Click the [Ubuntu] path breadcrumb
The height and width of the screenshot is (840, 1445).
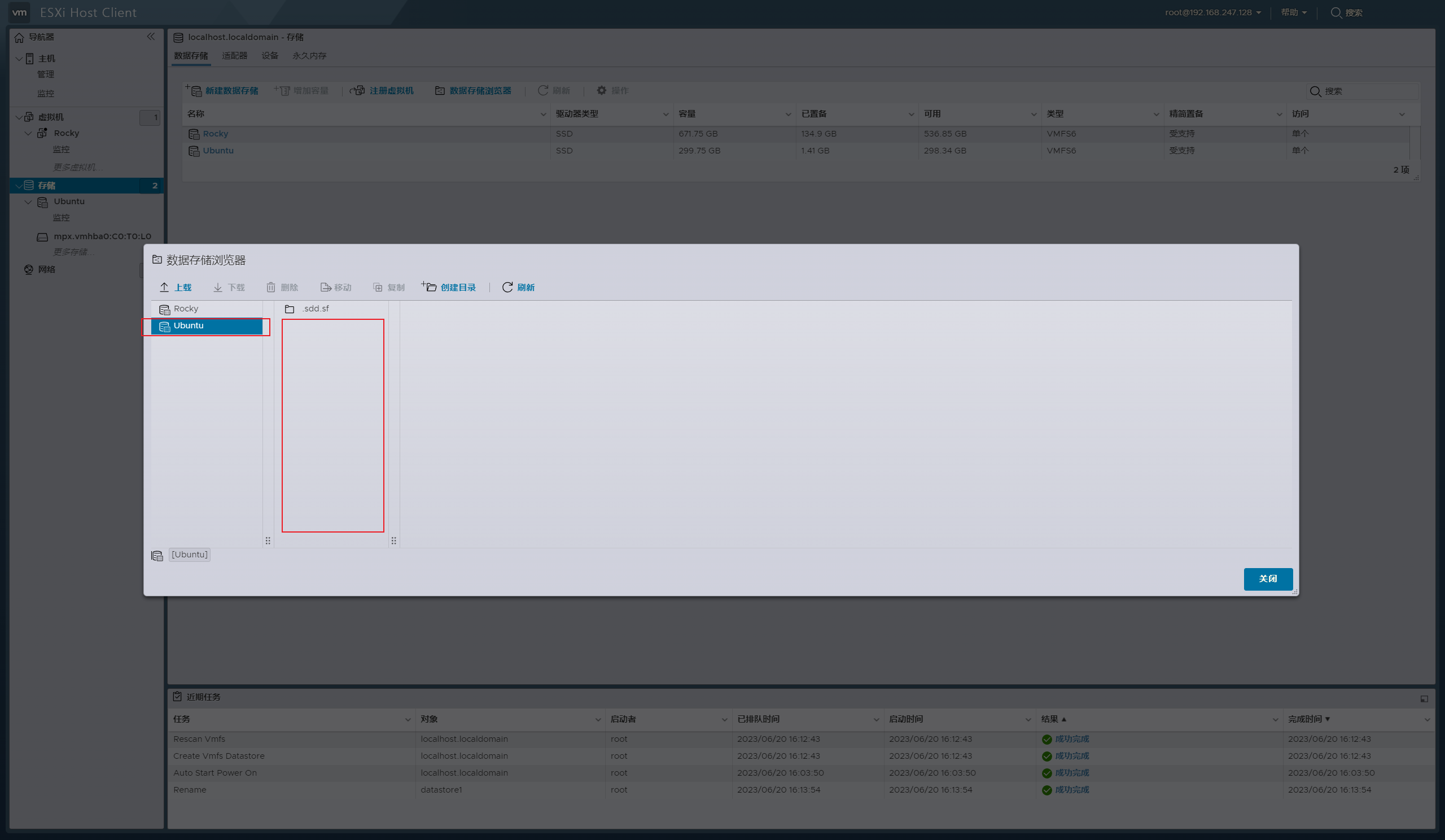[189, 555]
